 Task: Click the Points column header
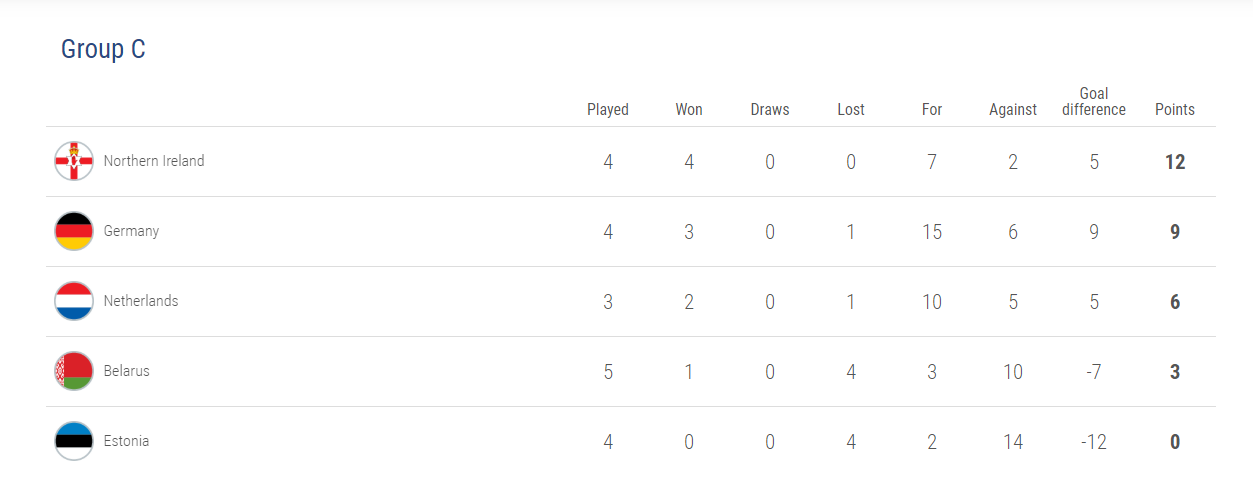[x=1175, y=110]
